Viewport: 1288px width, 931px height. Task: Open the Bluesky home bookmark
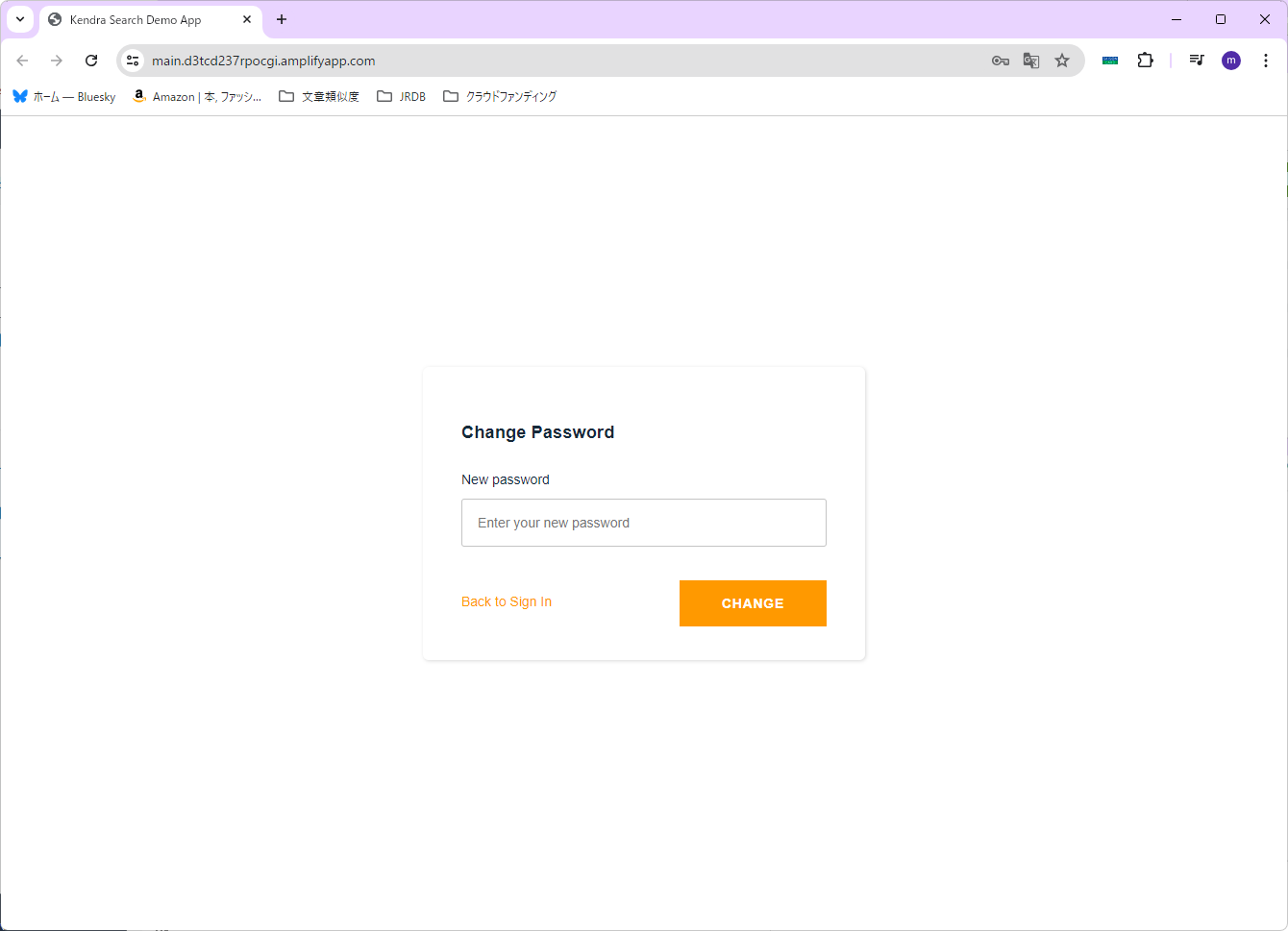64,96
